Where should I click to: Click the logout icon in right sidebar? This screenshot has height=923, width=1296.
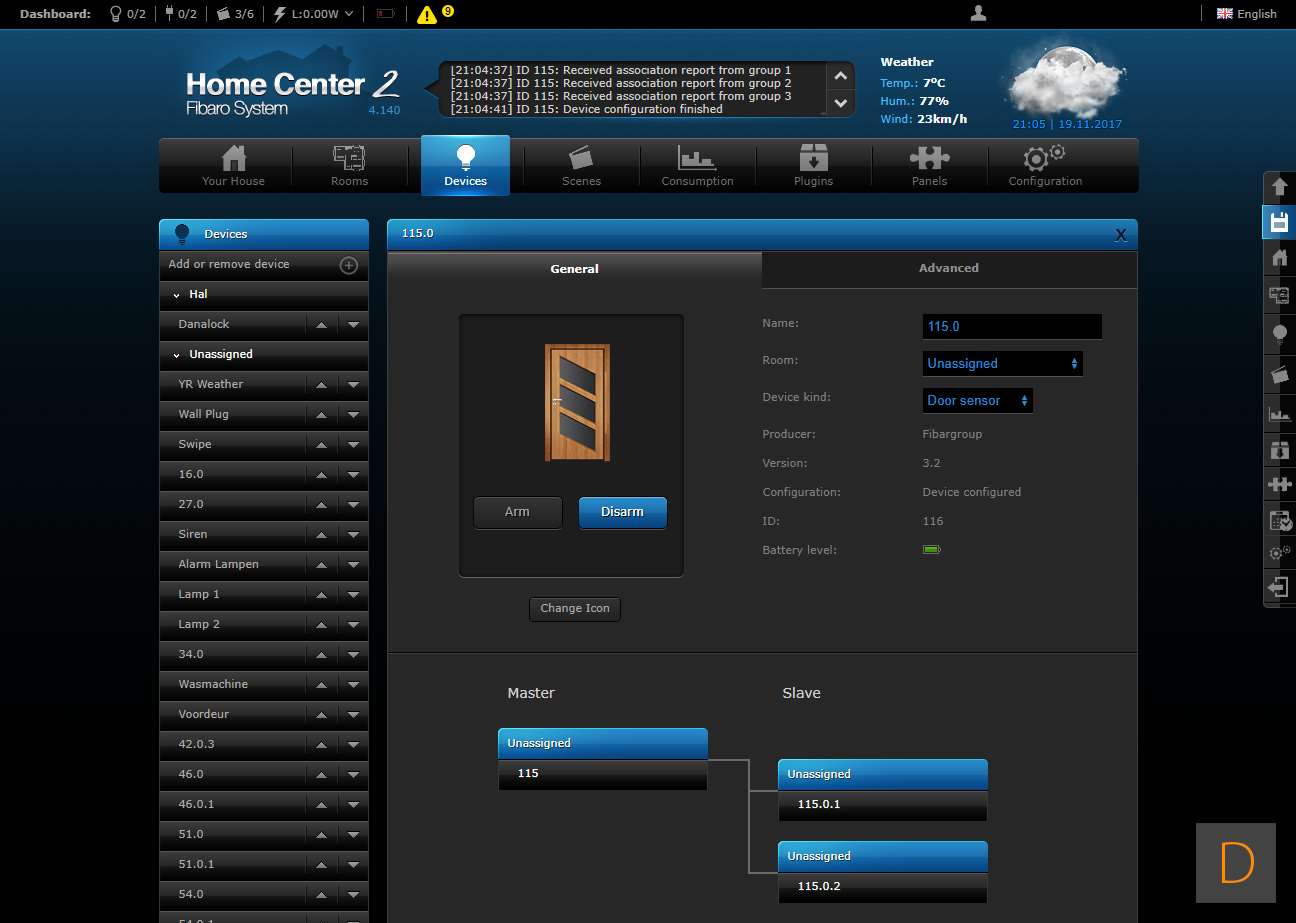[x=1279, y=587]
